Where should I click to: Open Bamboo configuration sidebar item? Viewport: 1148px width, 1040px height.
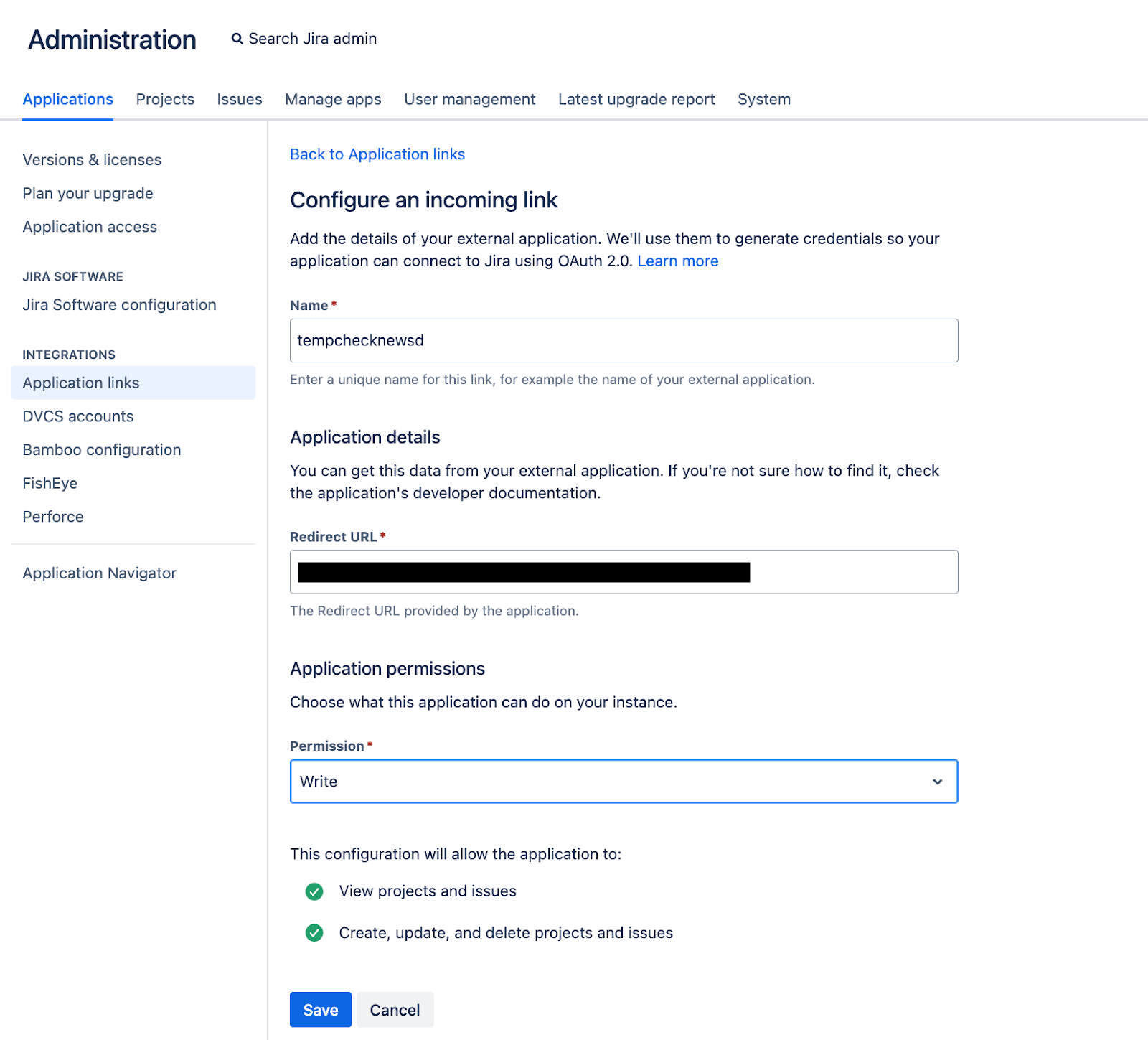point(102,450)
